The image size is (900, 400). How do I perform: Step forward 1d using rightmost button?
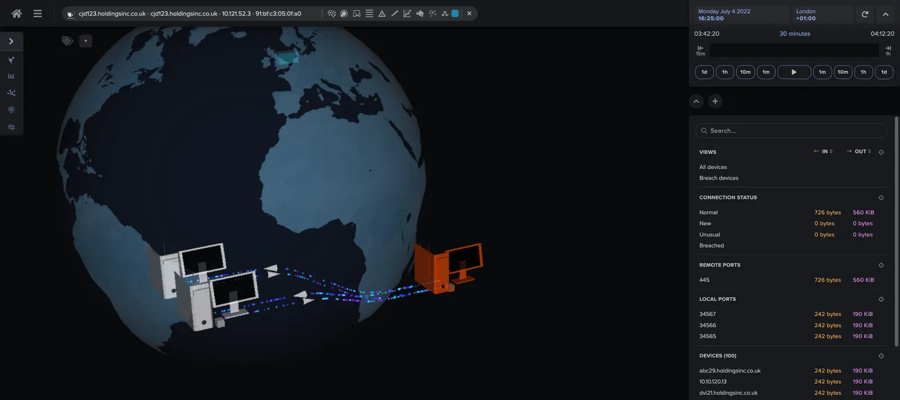(884, 72)
